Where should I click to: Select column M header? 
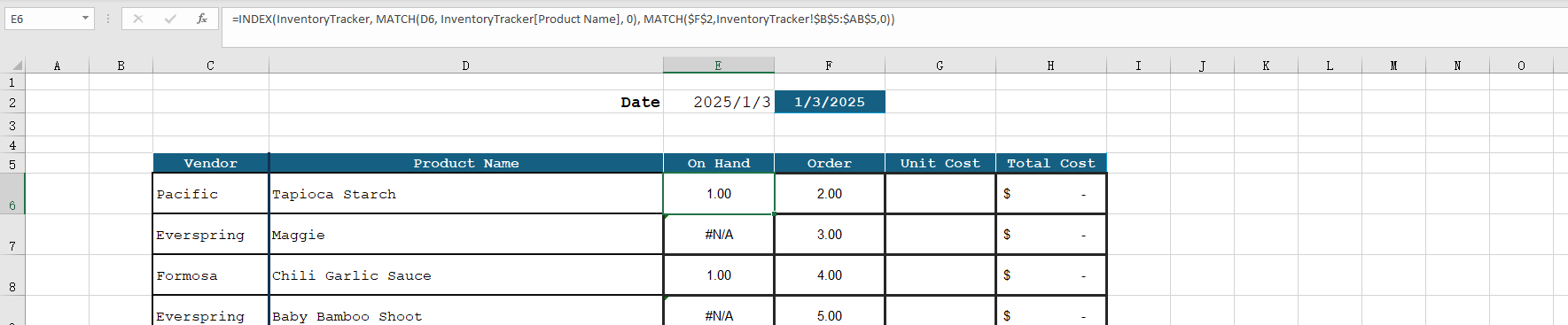coord(1393,66)
